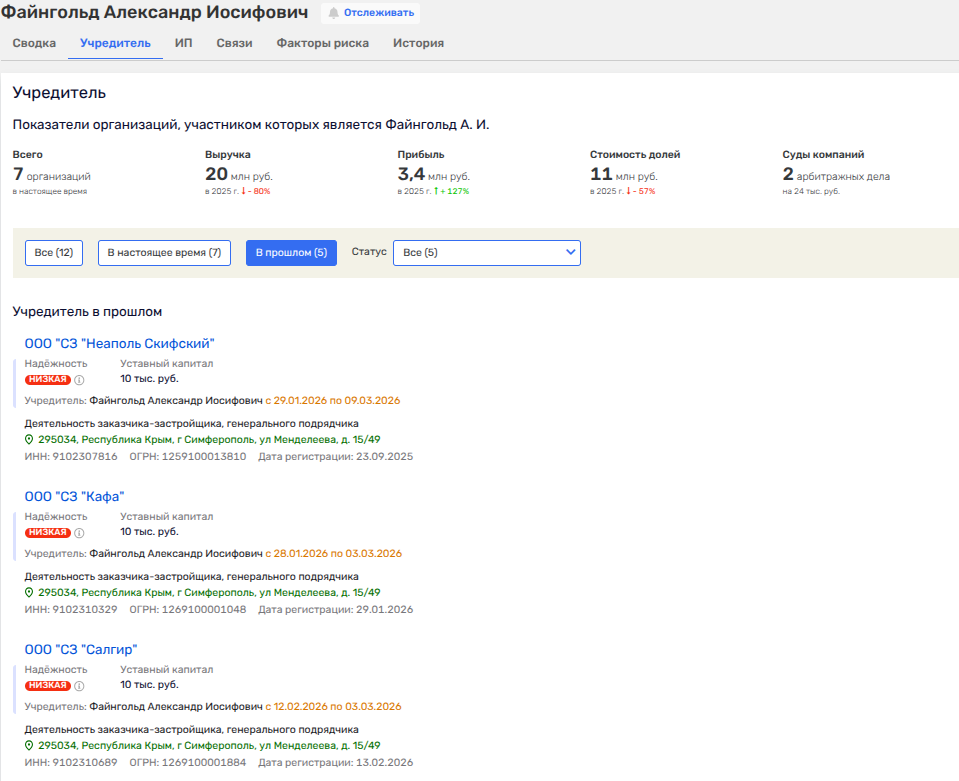Select В настоящее время (7) filter
Screen dimensions: 959x781
coord(165,253)
